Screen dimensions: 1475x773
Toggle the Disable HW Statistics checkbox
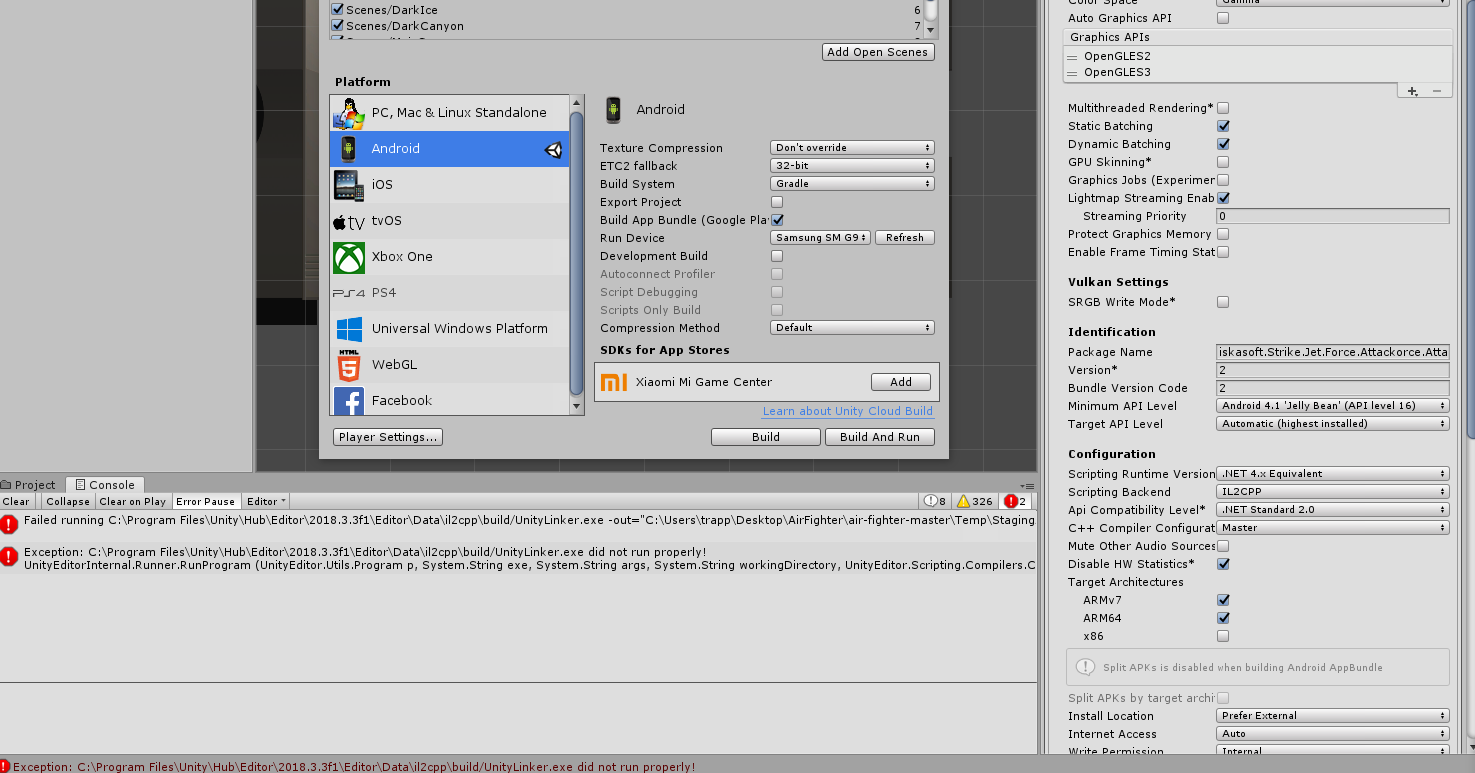pos(1223,564)
